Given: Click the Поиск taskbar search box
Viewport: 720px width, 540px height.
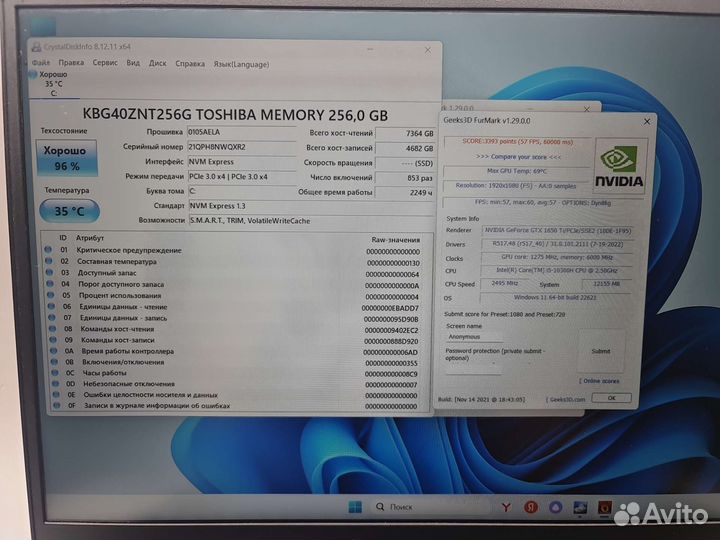Looking at the screenshot, I should [429, 507].
